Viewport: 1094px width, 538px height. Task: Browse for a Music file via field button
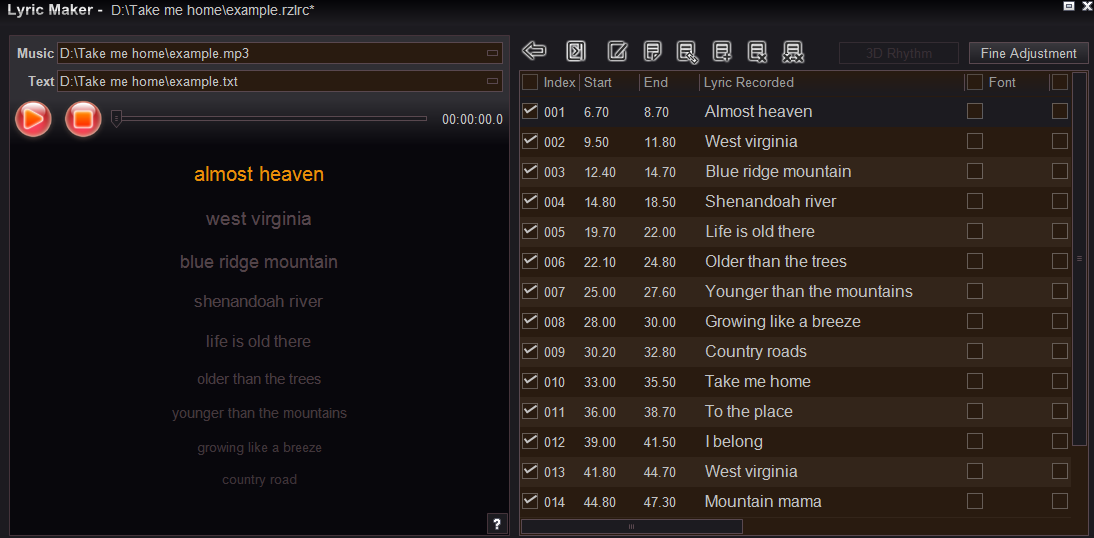point(492,53)
